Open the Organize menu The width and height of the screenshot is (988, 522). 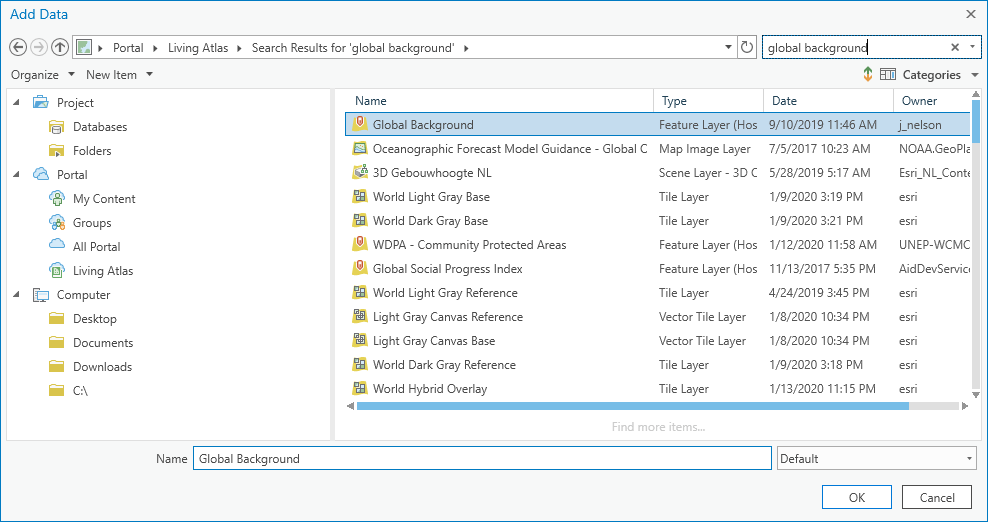click(x=43, y=75)
